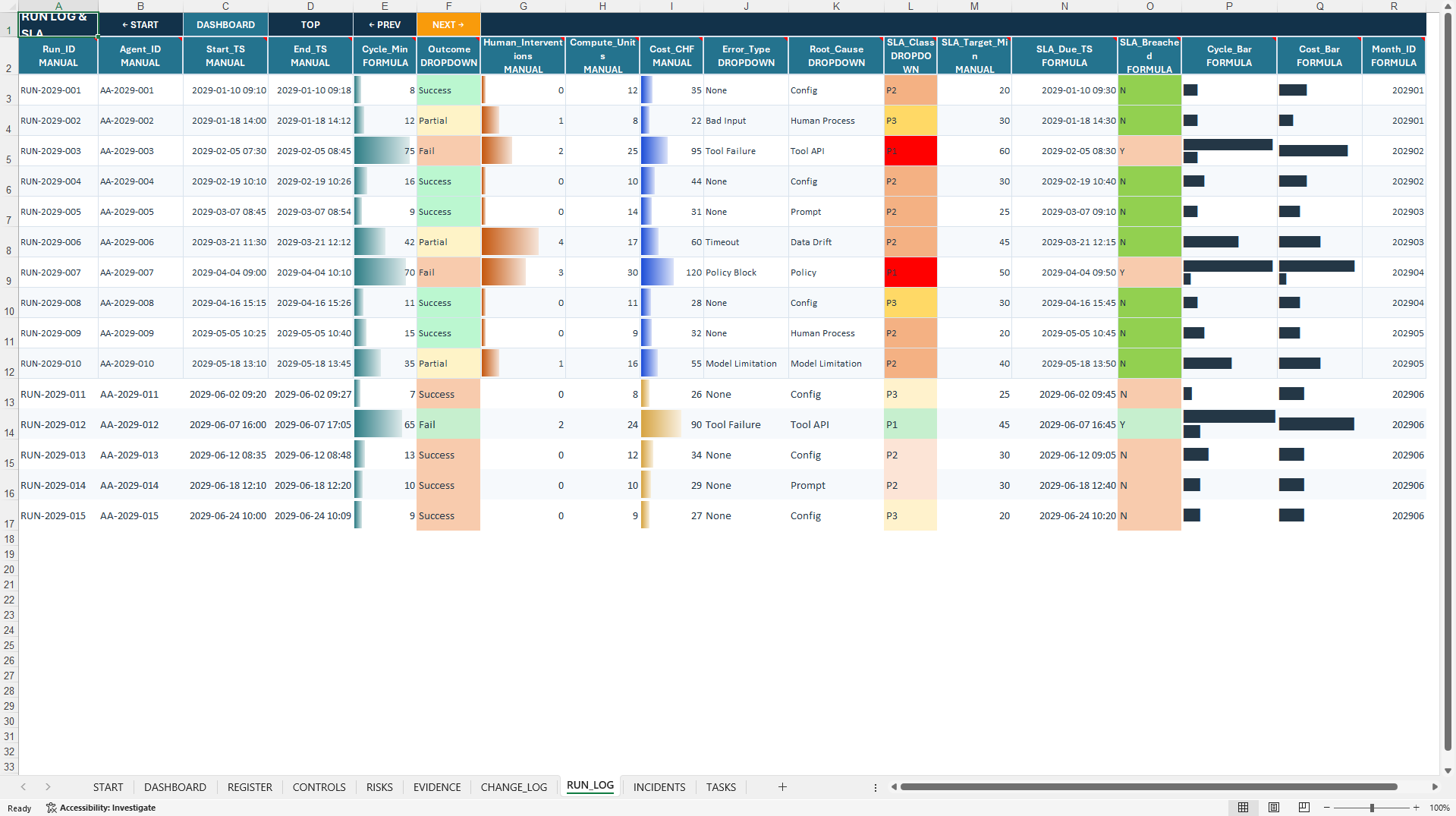Select cell RUN-2029-012
This screenshot has width=1456, height=816.
(58, 424)
